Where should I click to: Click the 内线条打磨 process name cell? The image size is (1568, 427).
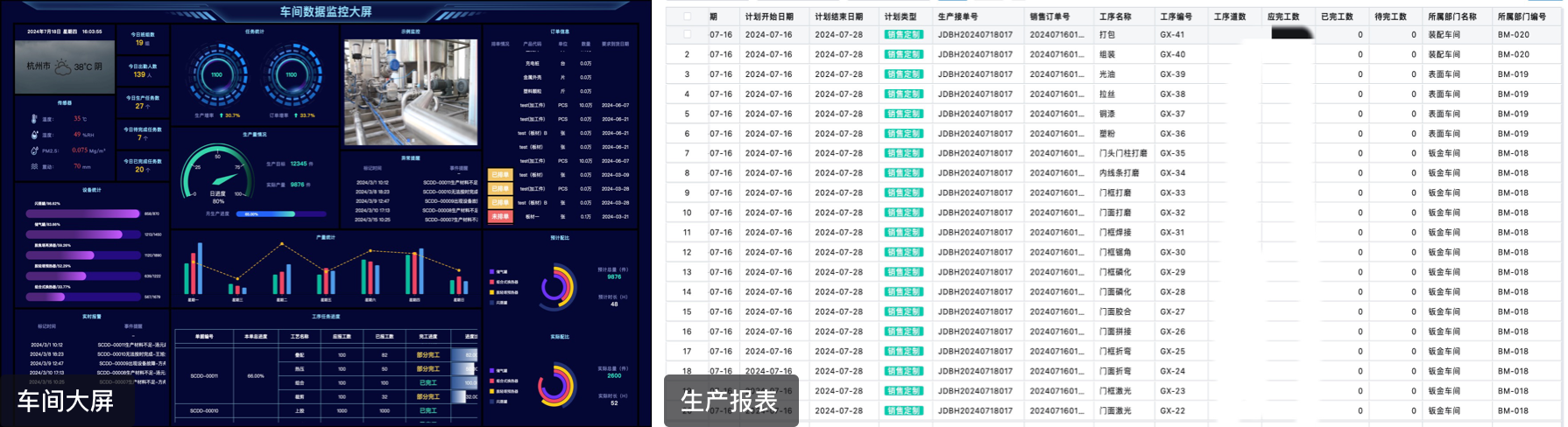tap(1119, 173)
